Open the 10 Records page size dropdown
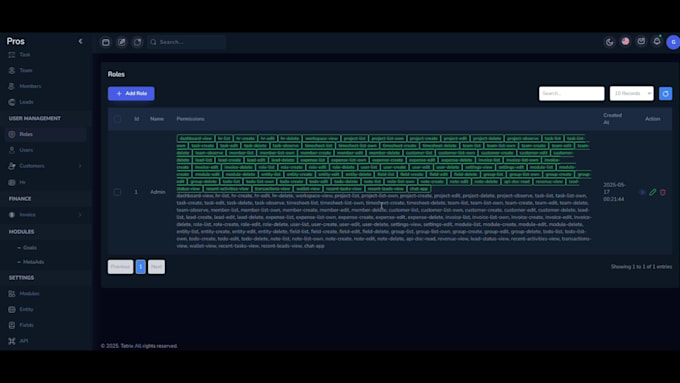The width and height of the screenshot is (680, 383). coord(631,93)
